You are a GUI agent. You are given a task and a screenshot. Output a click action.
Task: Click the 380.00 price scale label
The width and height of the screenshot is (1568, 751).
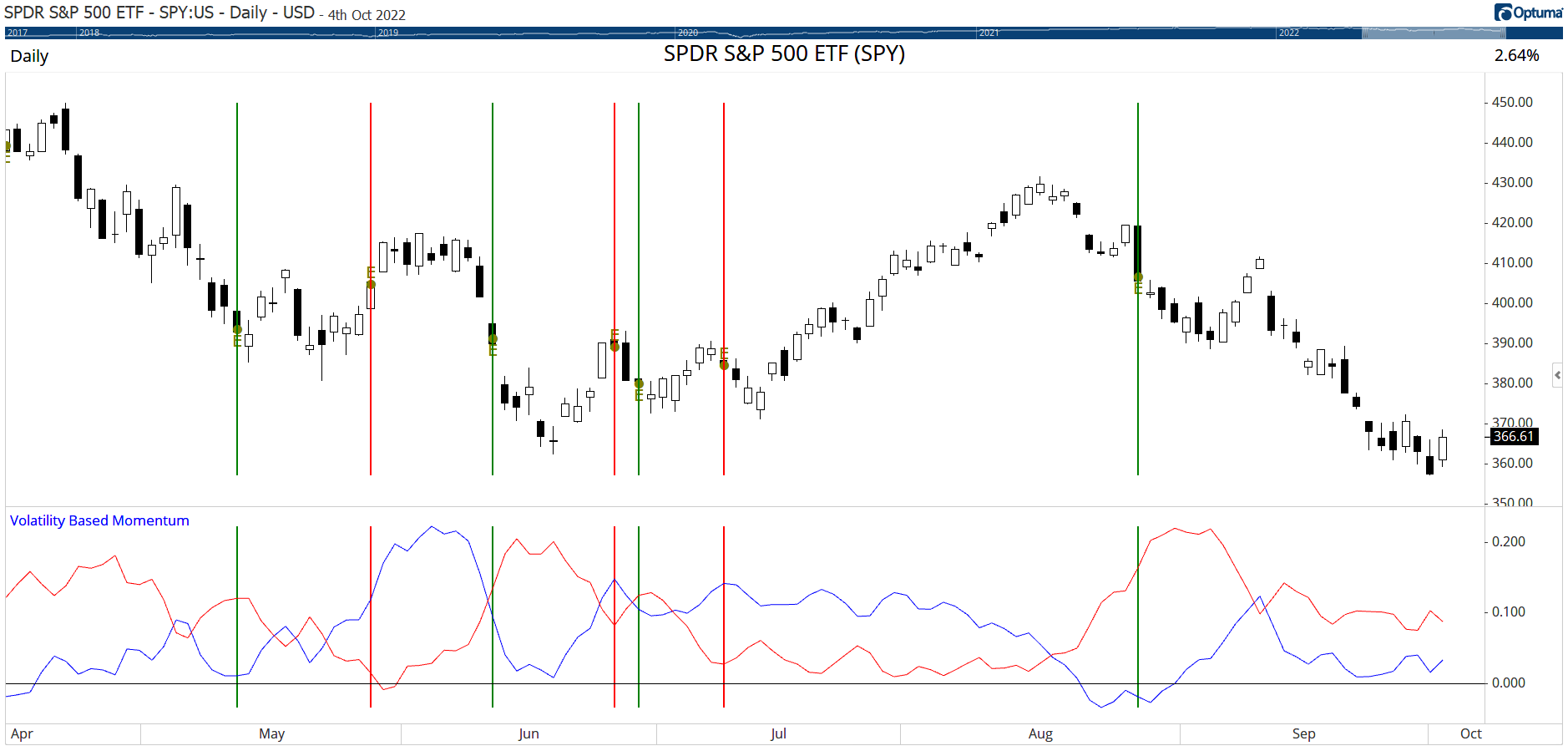click(1512, 383)
